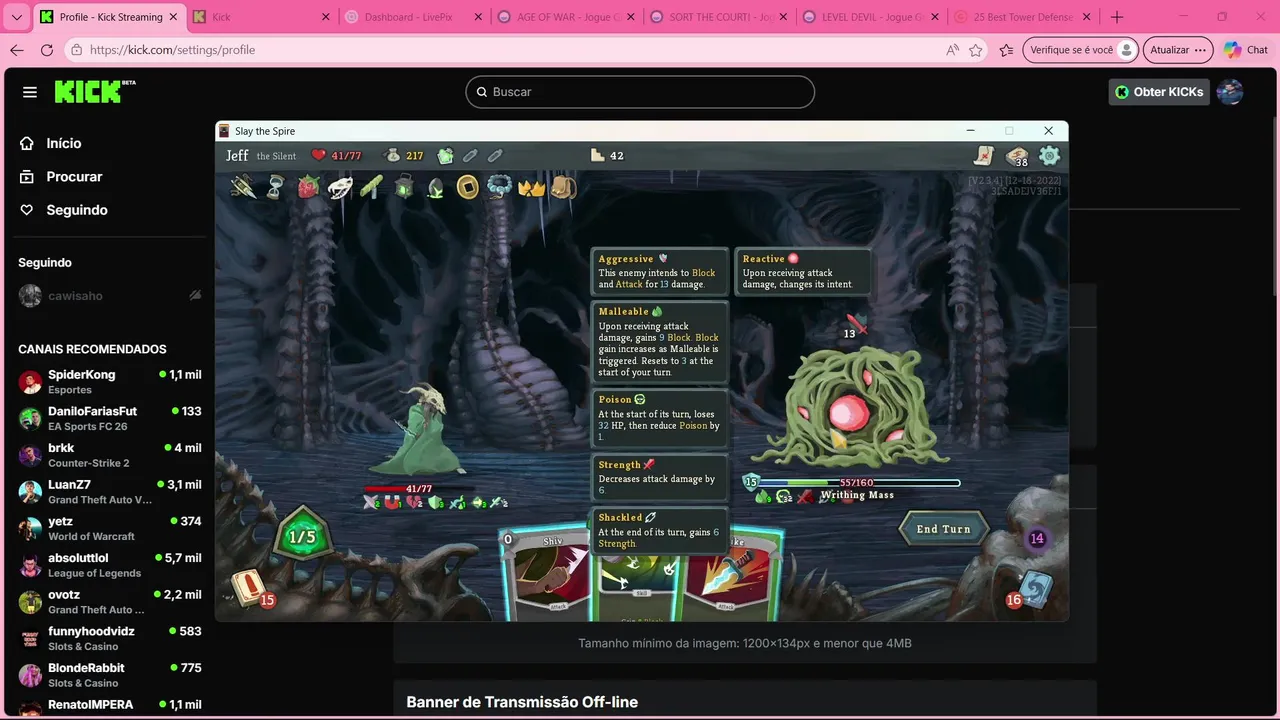Image resolution: width=1280 pixels, height=720 pixels.
Task: Click the floor stairs icon showing 42
Action: [x=598, y=155]
